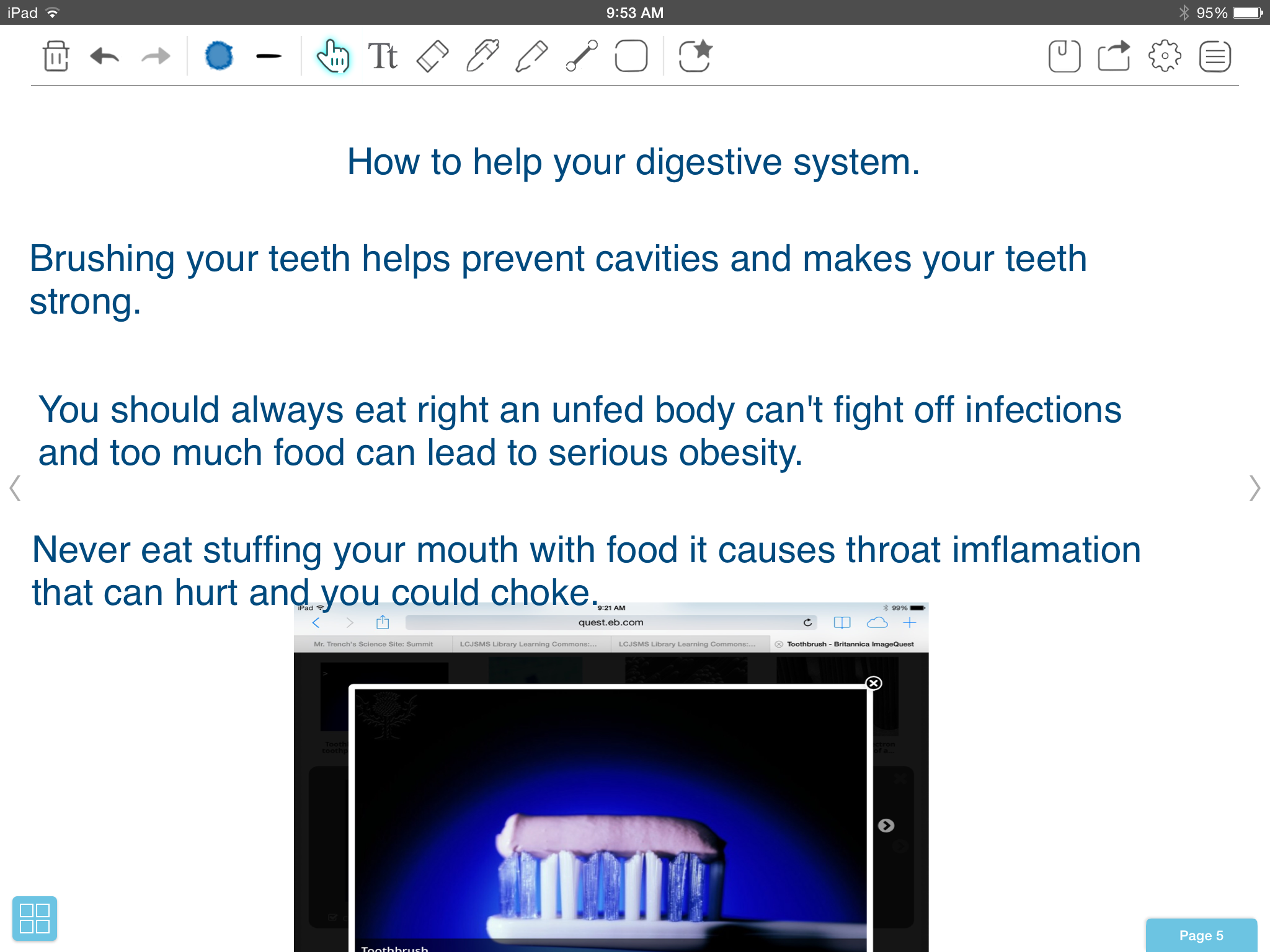1270x952 pixels.
Task: Select the pencil drawing tool
Action: 531,56
